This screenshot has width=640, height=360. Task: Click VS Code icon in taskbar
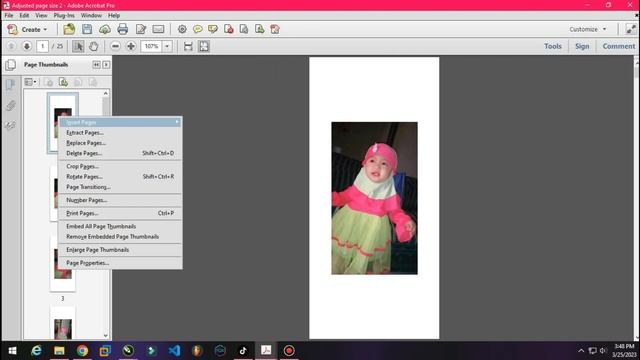(x=174, y=351)
